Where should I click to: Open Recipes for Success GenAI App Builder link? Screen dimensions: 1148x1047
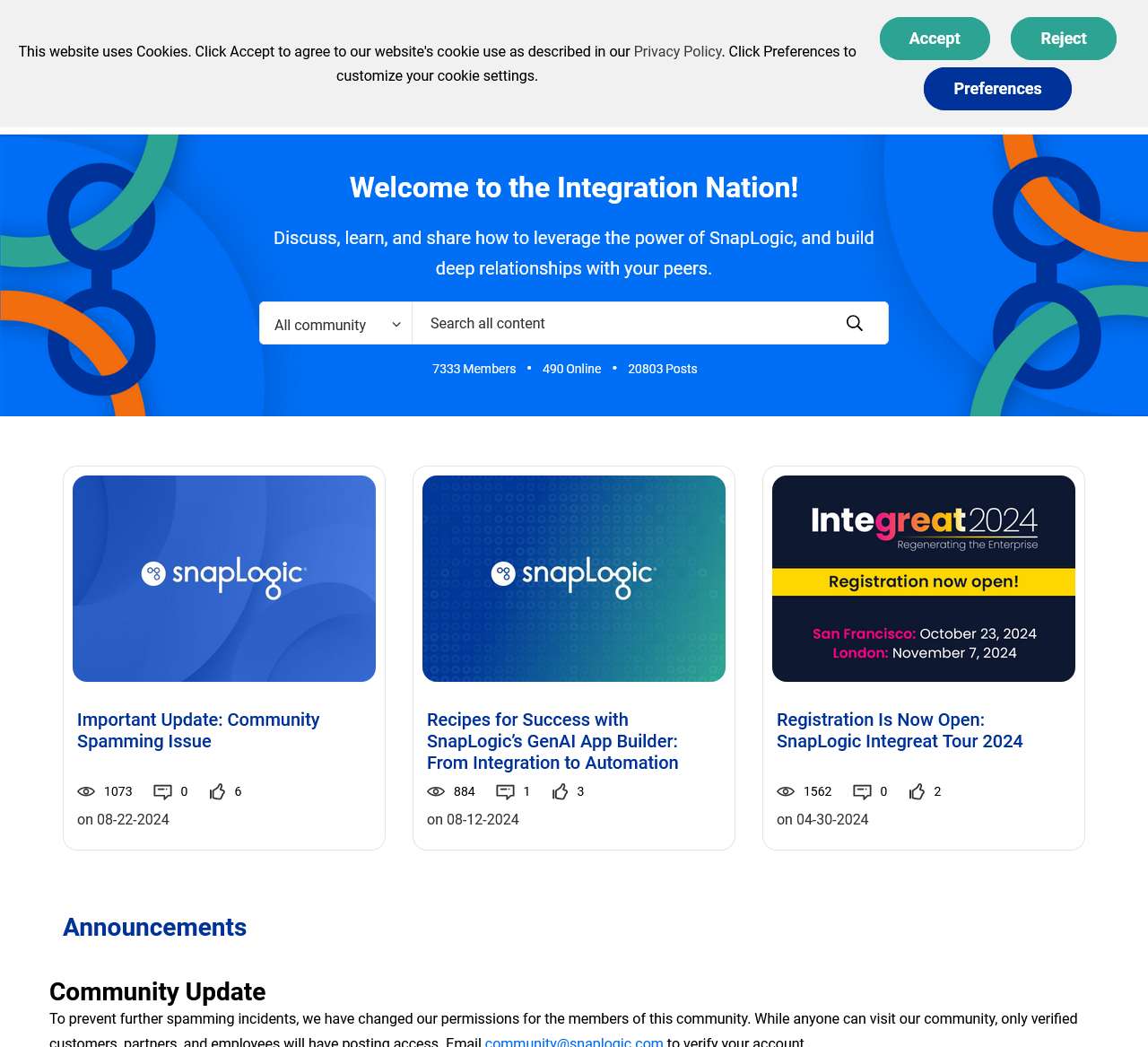click(552, 741)
